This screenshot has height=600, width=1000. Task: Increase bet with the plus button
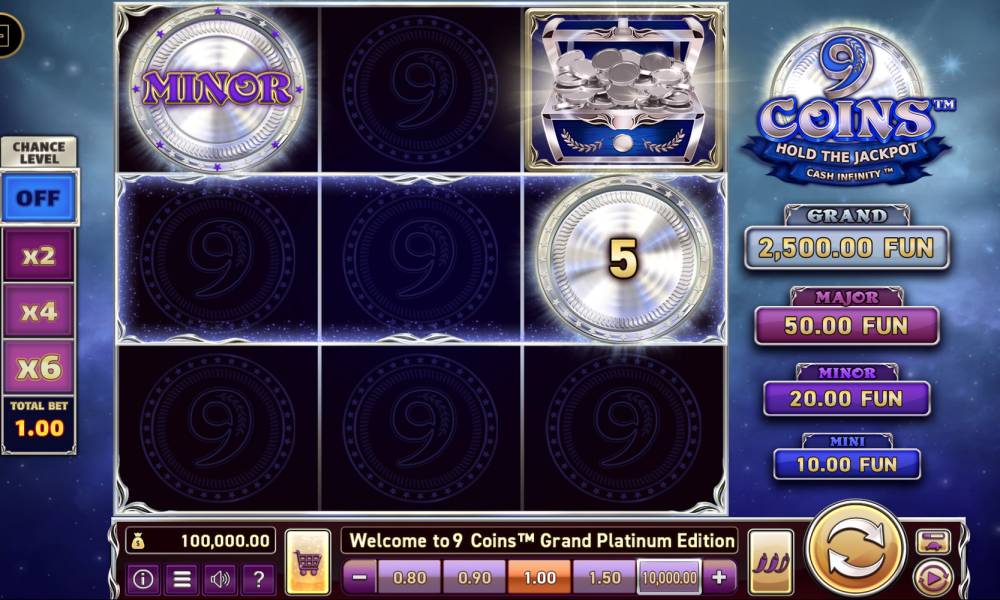coord(719,578)
